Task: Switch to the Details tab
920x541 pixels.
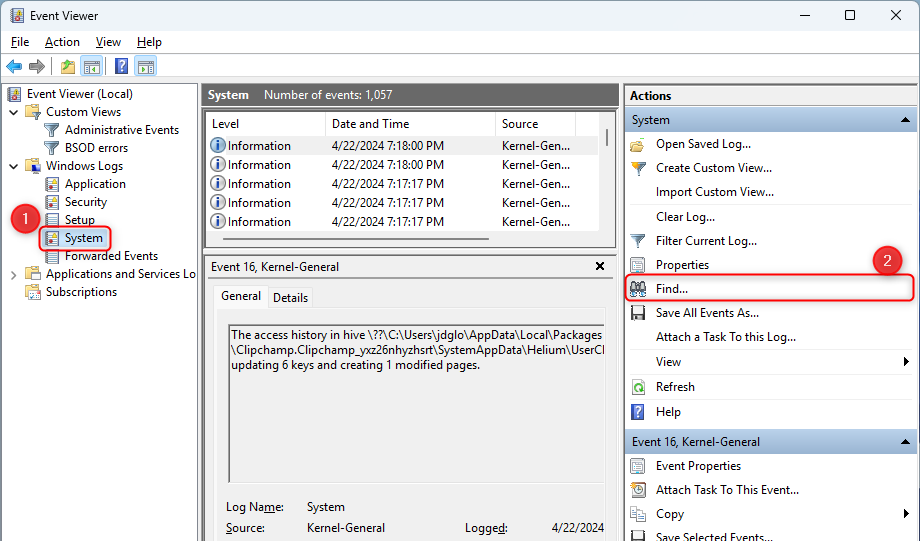Action: pos(290,297)
